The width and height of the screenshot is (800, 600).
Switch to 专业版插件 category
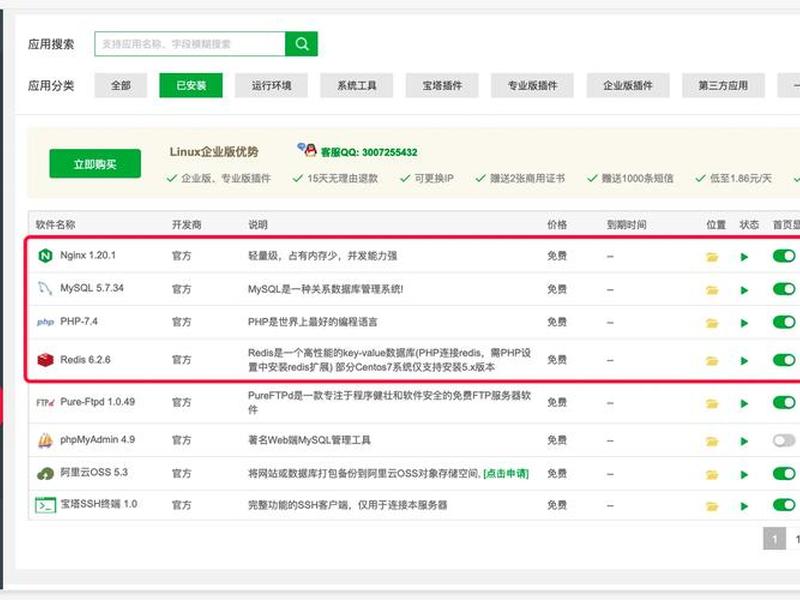(532, 85)
